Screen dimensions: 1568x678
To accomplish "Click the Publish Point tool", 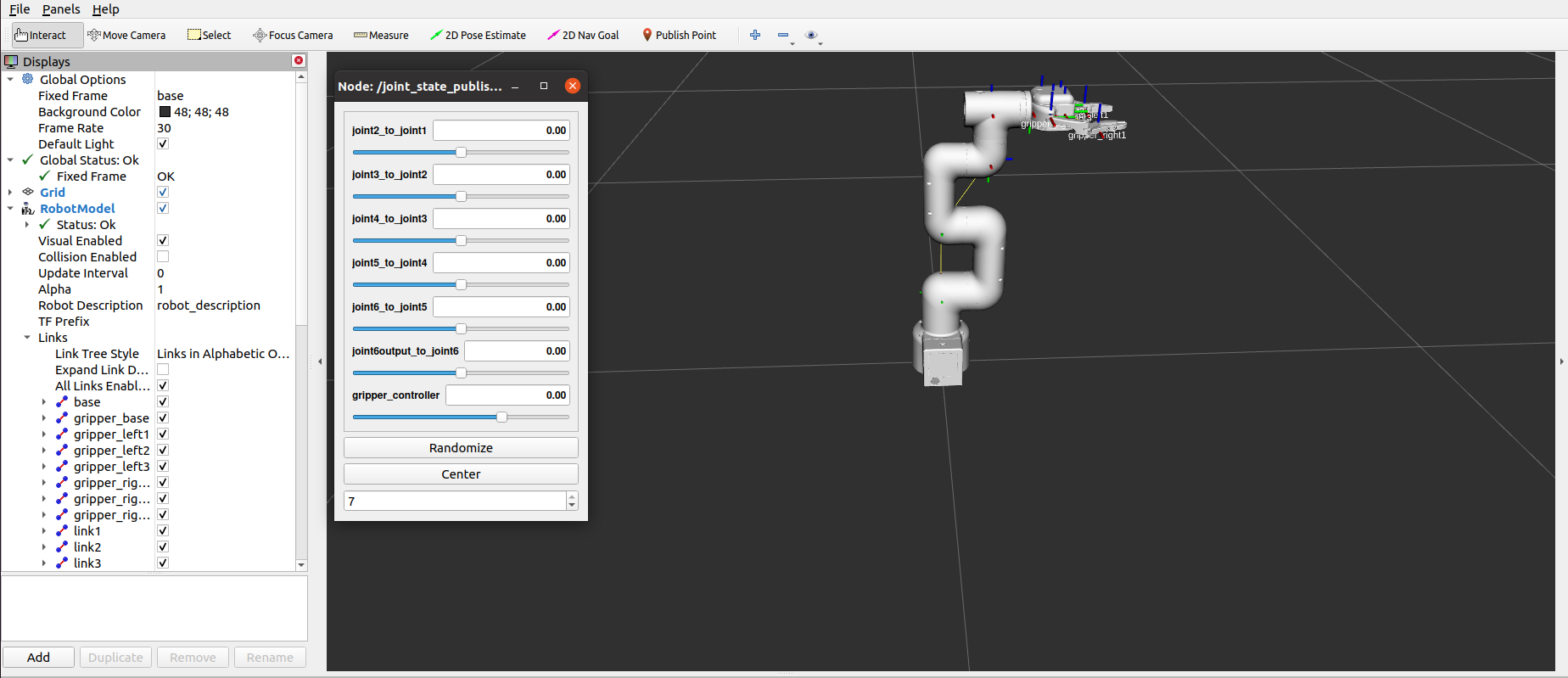I will (x=679, y=35).
